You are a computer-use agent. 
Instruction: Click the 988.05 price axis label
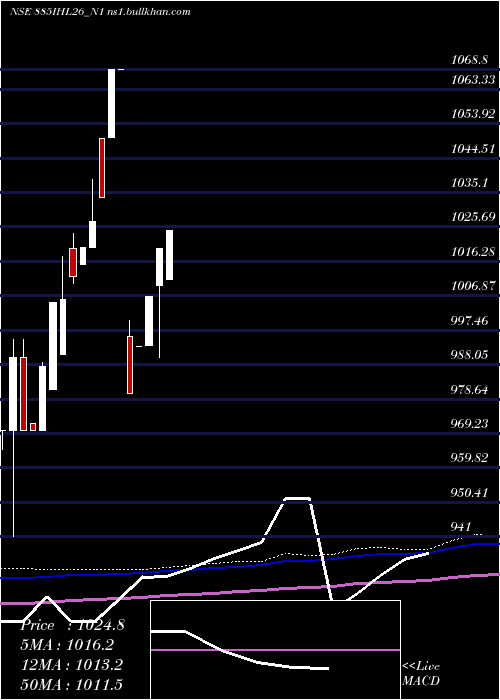469,354
